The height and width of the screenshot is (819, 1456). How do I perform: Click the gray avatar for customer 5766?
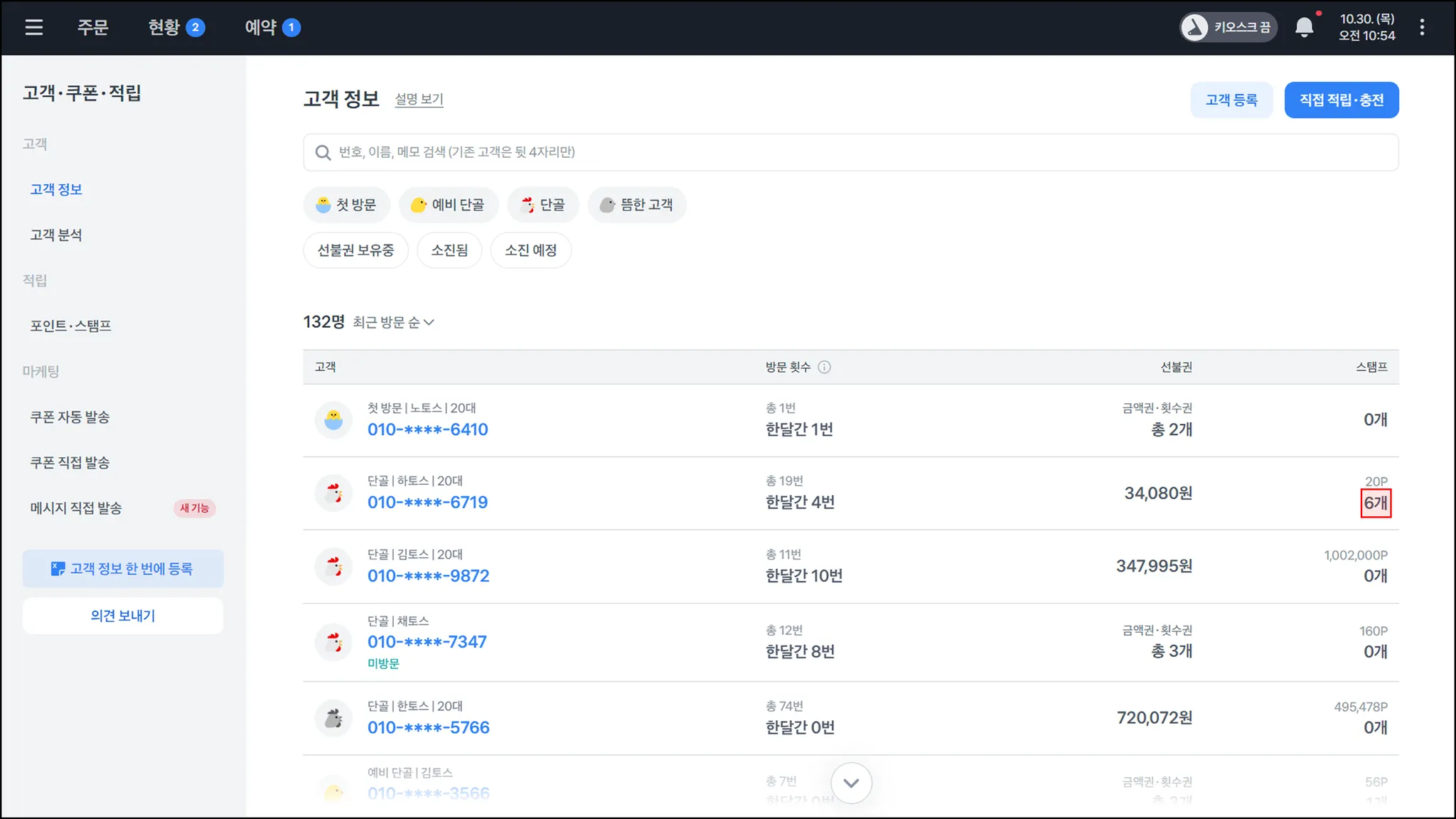[333, 718]
